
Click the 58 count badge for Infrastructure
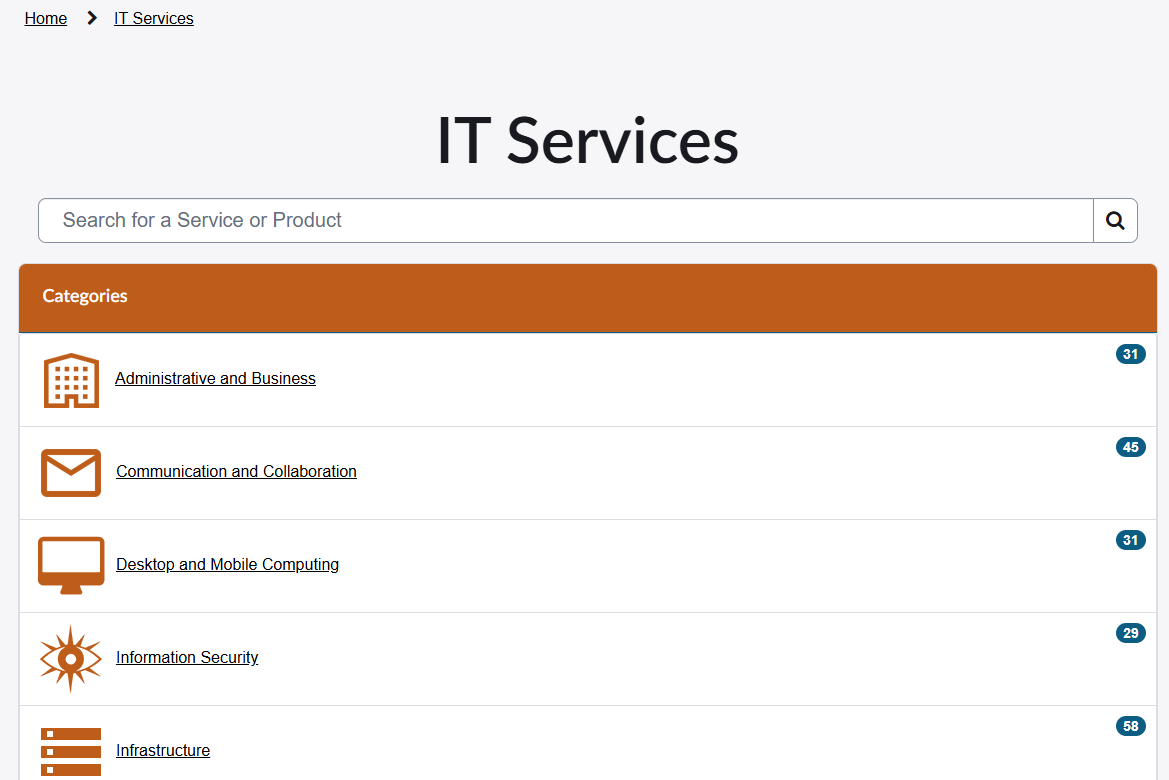(1130, 726)
